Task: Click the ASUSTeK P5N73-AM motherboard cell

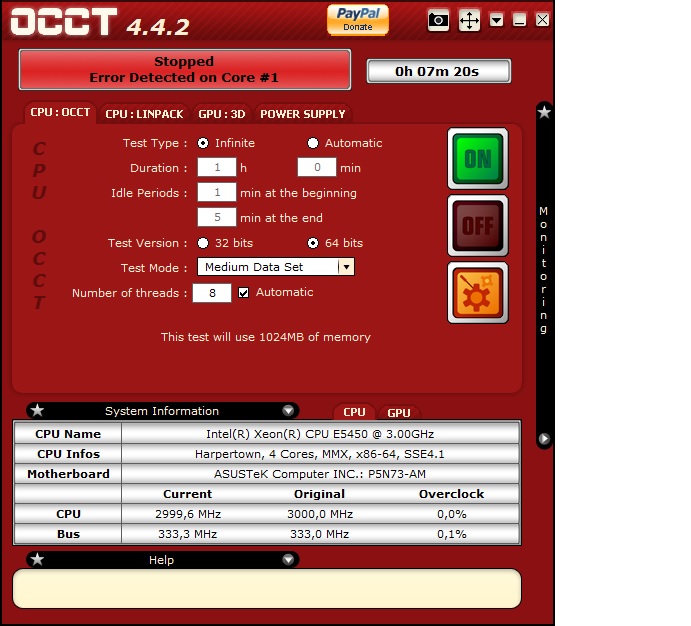Action: [320, 474]
